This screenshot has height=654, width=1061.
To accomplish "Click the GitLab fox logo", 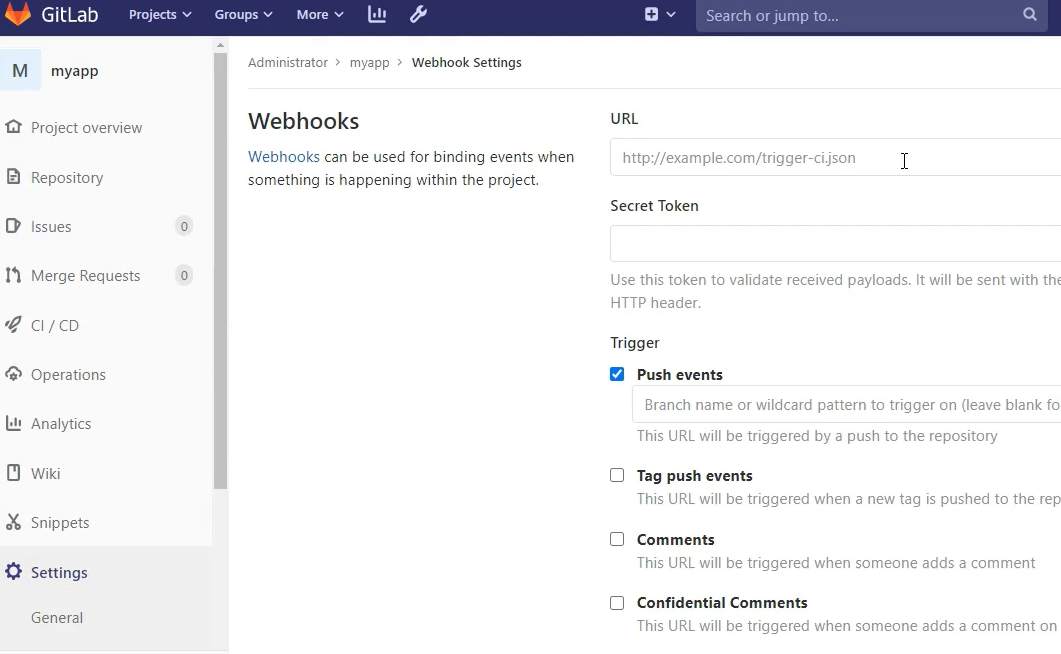I will click(18, 15).
